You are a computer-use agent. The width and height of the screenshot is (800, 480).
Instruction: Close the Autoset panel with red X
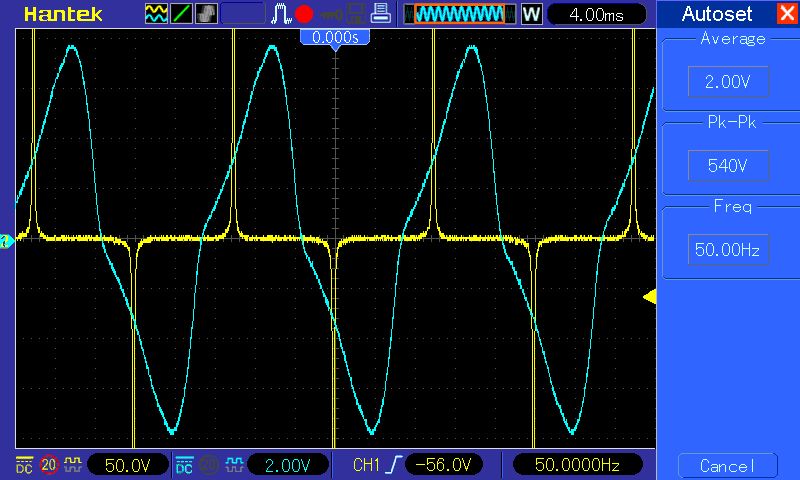(787, 13)
